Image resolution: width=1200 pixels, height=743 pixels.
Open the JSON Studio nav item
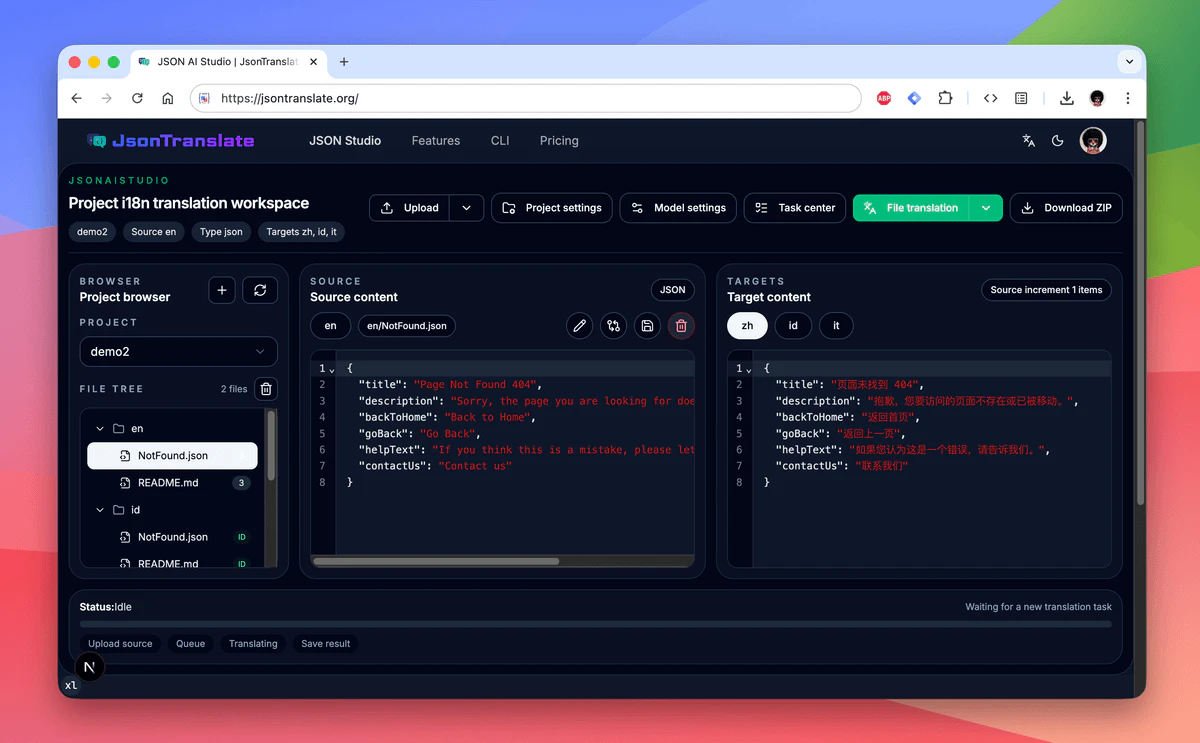tap(345, 141)
